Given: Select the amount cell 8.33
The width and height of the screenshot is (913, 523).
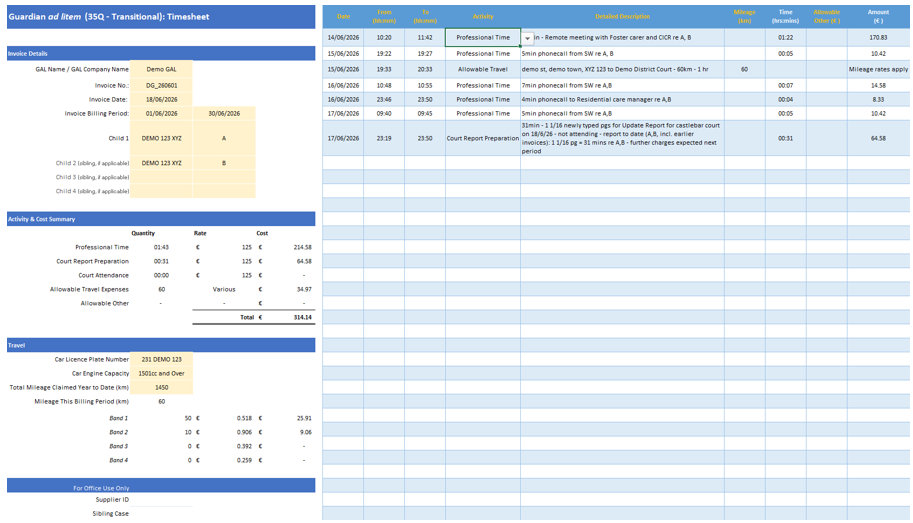Looking at the screenshot, I should [878, 100].
